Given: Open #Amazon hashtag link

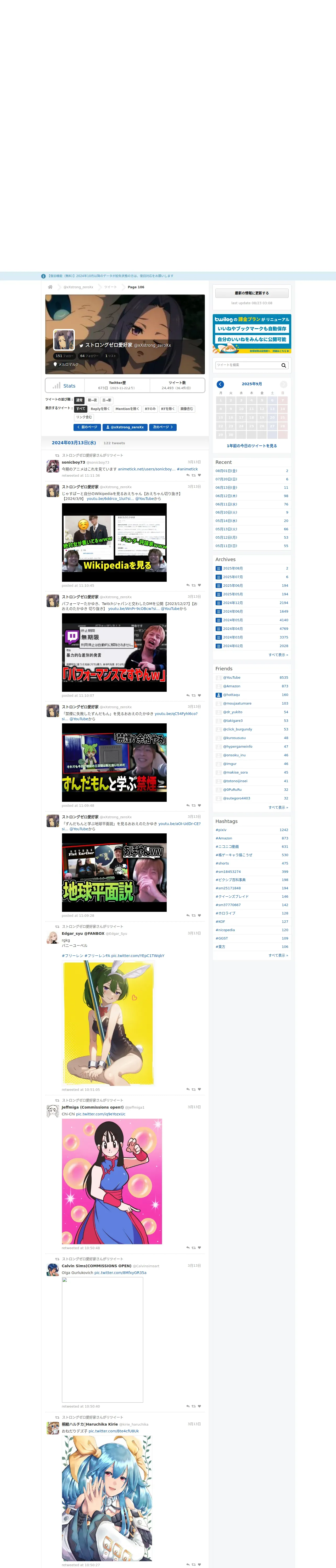Looking at the screenshot, I should click(224, 838).
